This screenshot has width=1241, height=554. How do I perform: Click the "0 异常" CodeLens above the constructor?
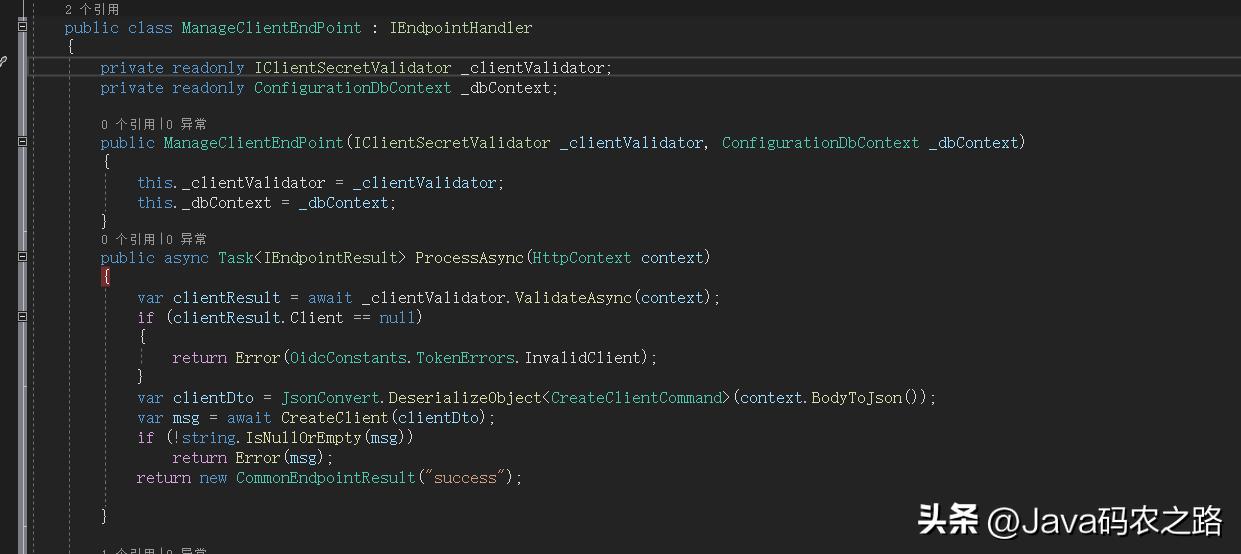coord(185,124)
